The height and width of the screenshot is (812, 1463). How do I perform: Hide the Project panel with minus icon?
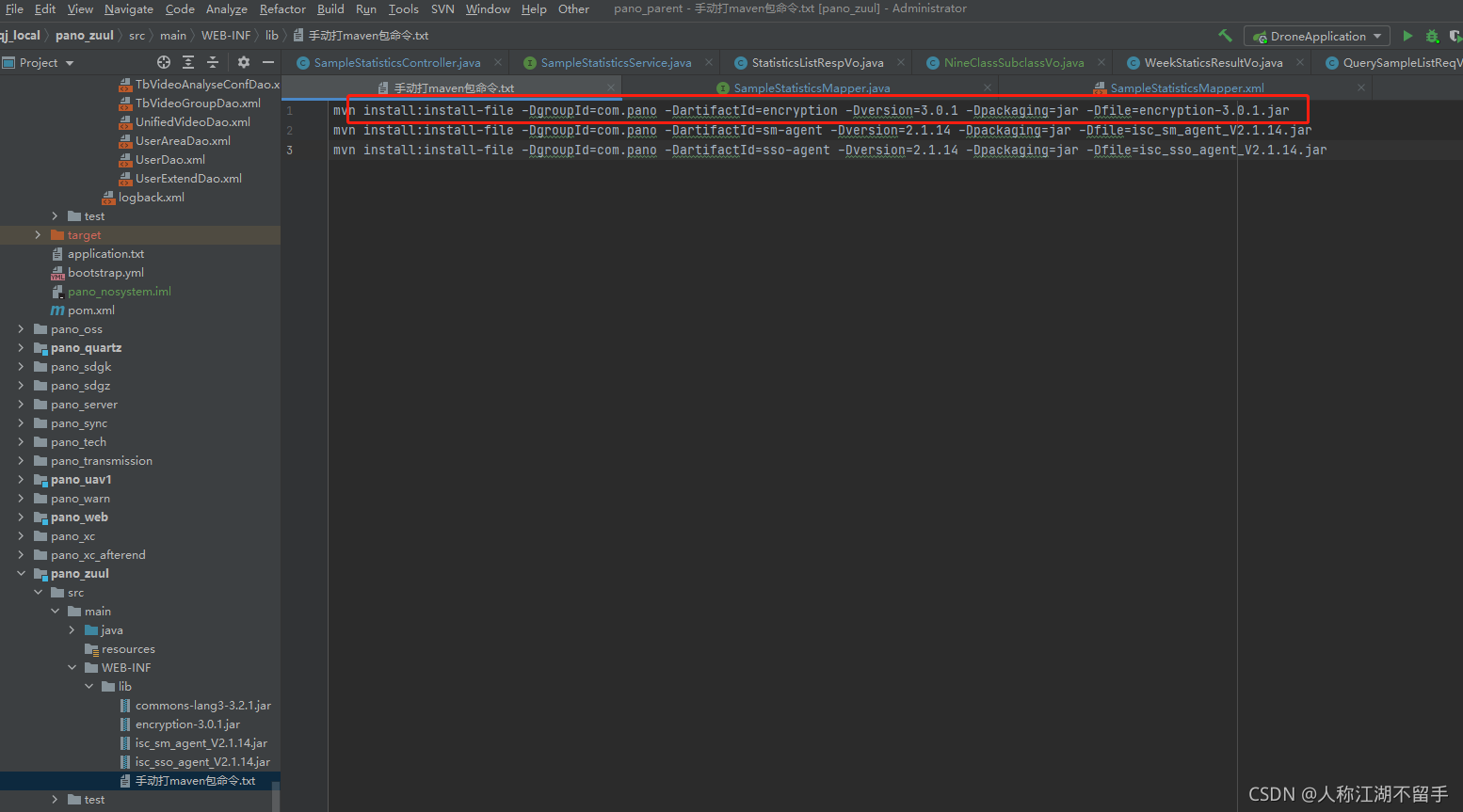(x=268, y=62)
